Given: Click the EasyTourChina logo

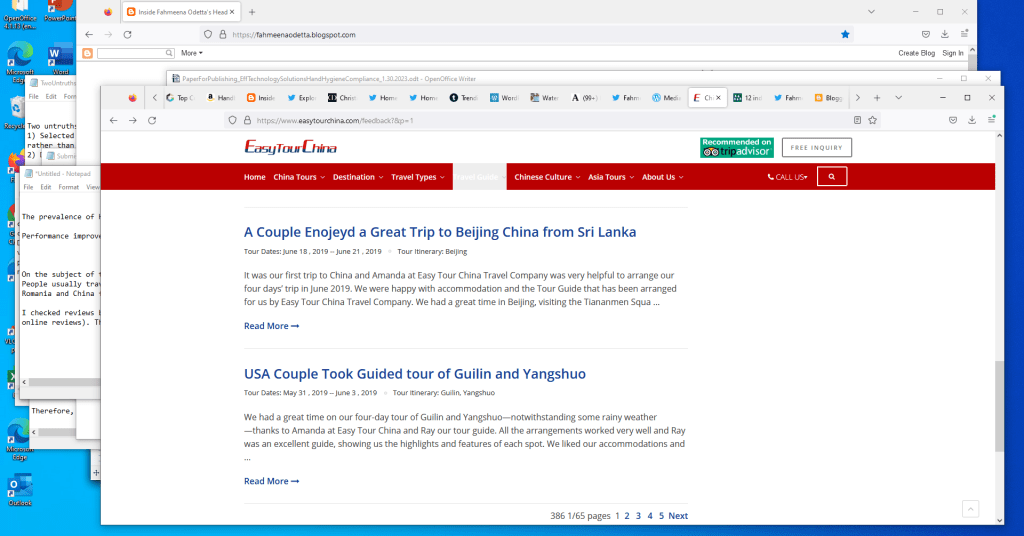Looking at the screenshot, I should point(290,147).
